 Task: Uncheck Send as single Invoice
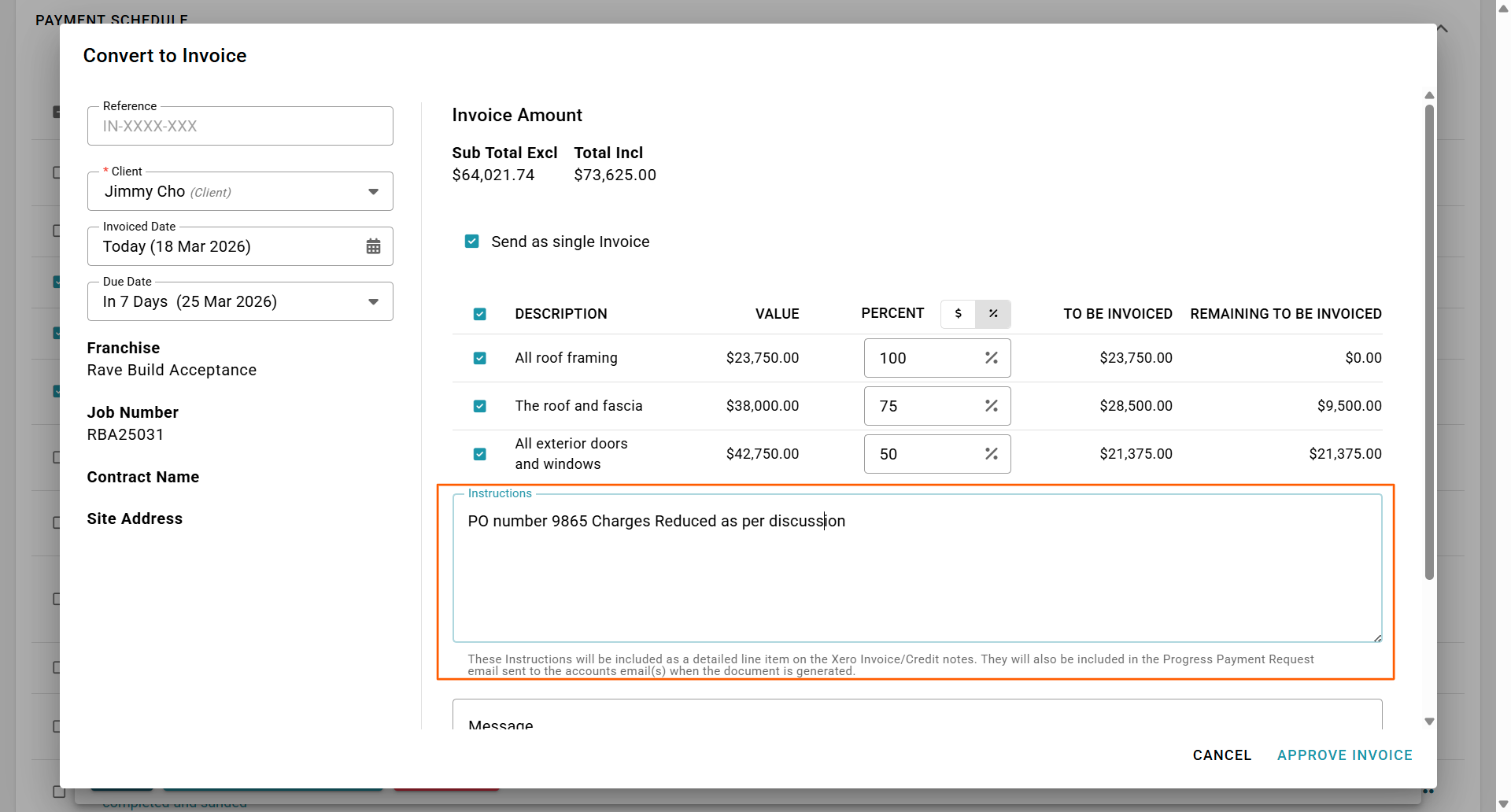(x=472, y=242)
